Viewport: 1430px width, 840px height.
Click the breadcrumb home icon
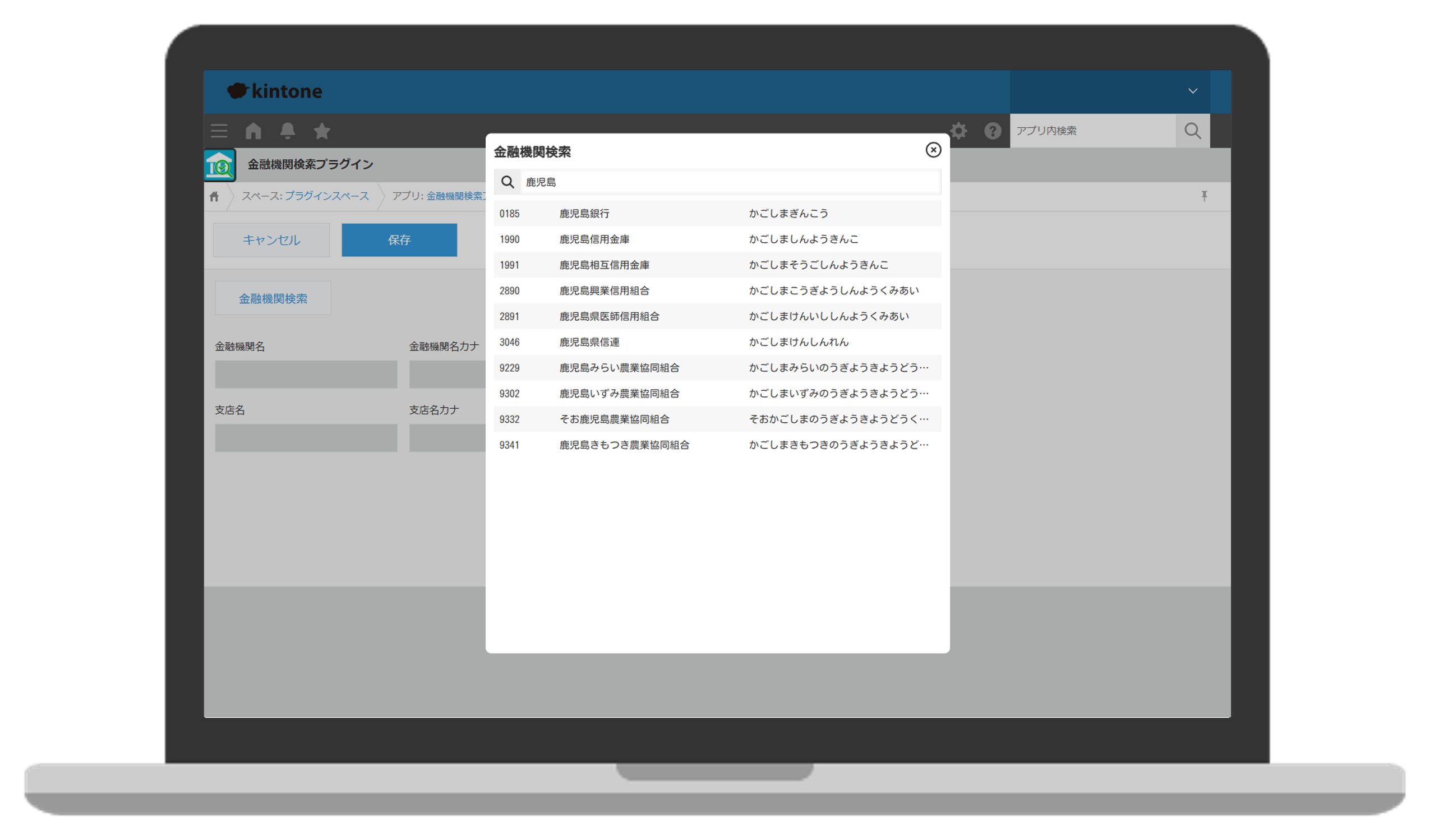pyautogui.click(x=214, y=196)
